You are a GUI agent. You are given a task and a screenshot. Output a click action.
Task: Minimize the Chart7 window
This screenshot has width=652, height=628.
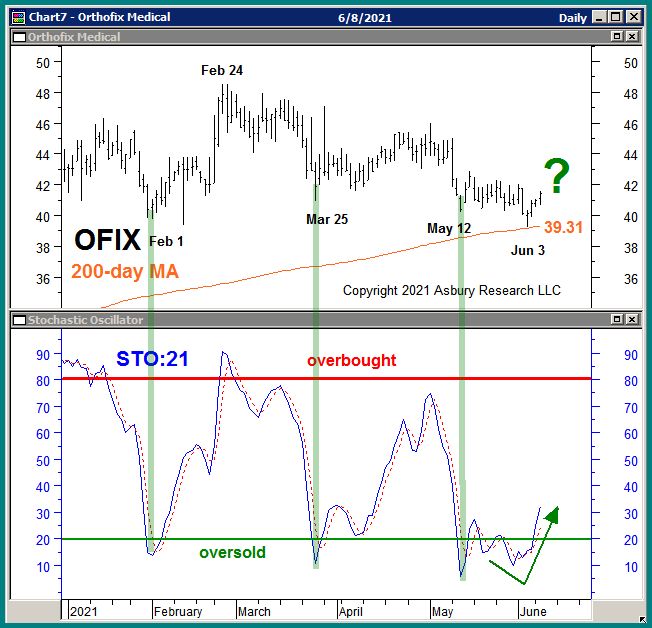click(597, 17)
